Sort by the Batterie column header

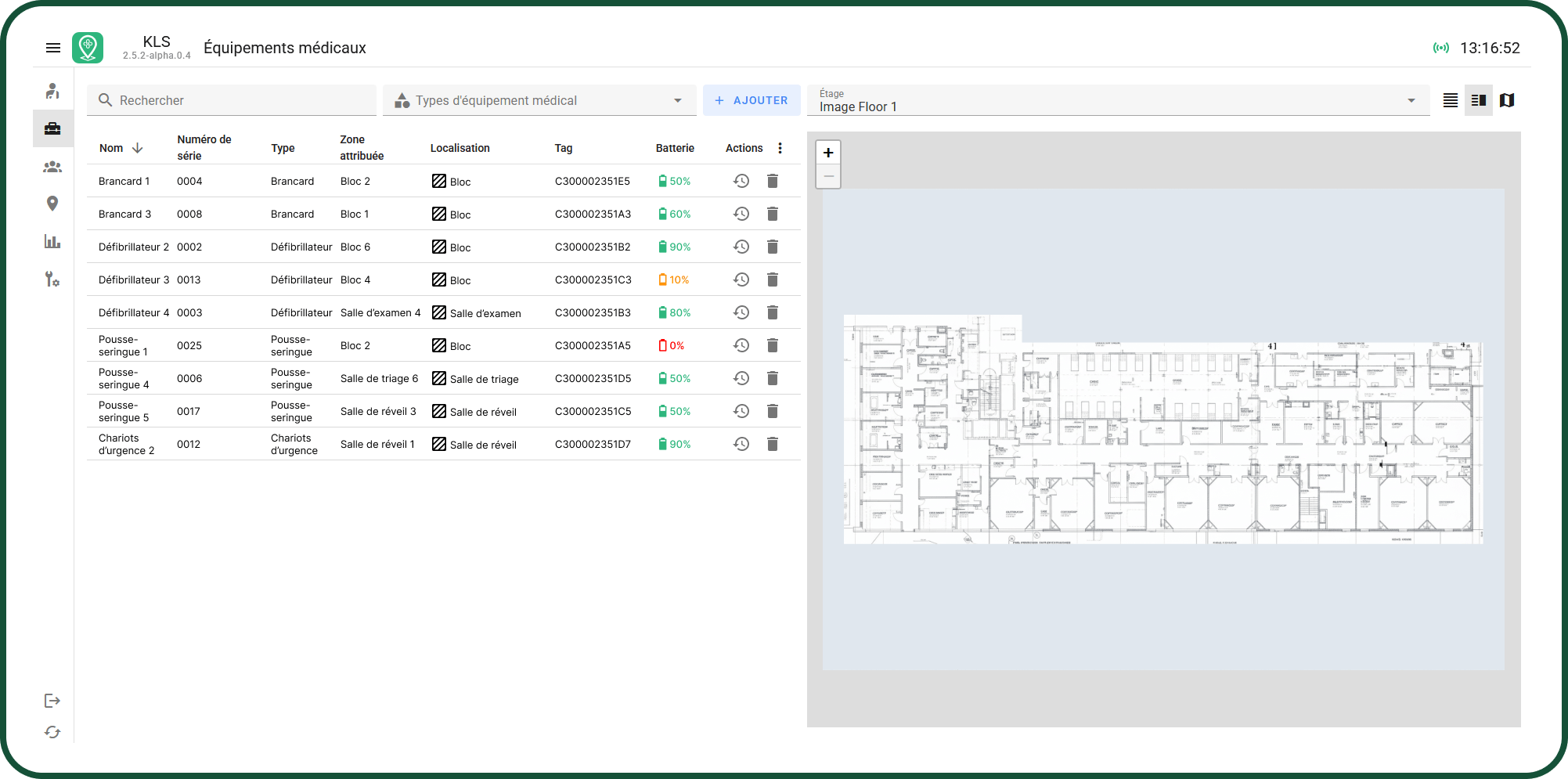[x=675, y=148]
